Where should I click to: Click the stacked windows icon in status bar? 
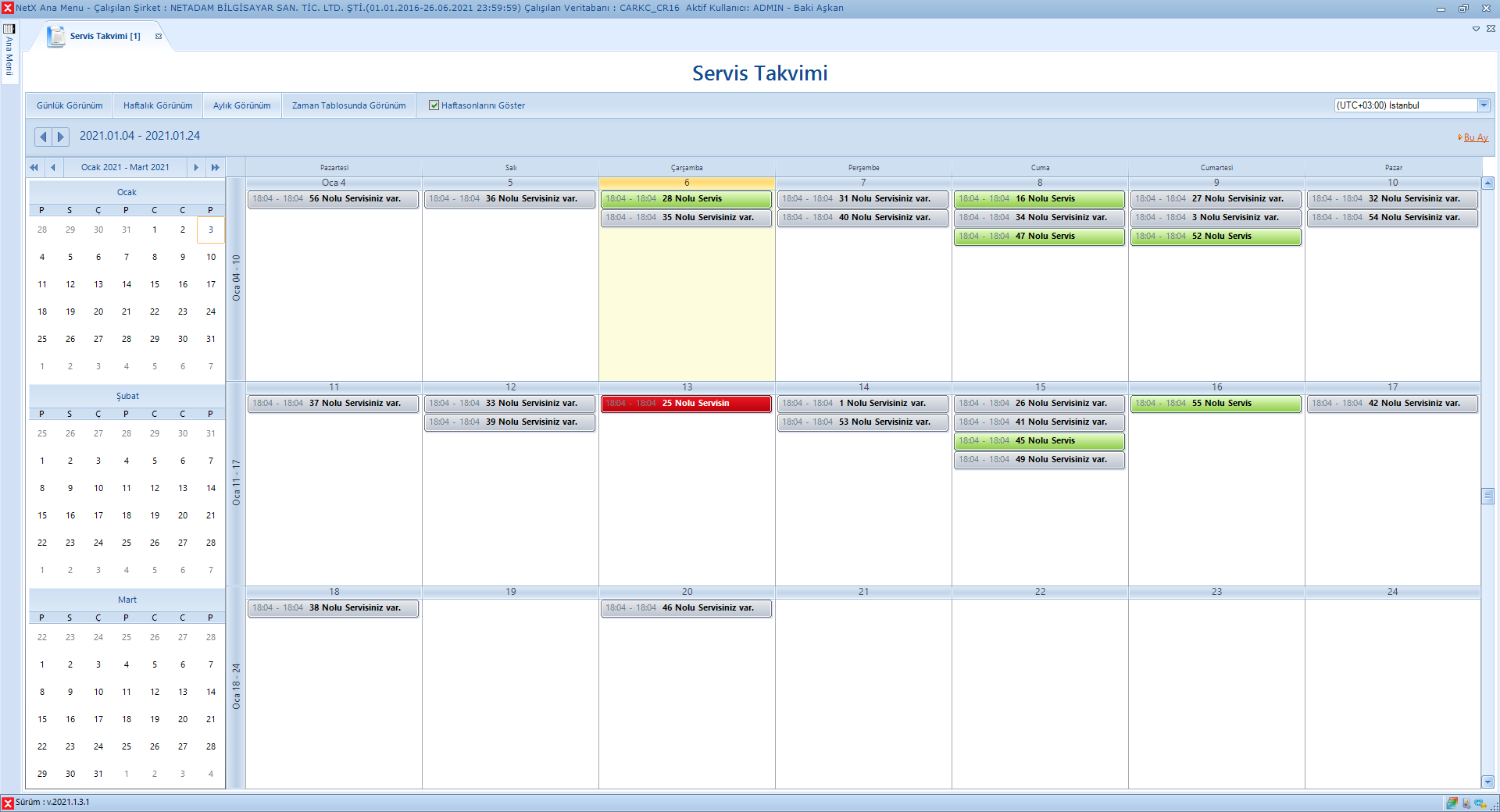[x=1452, y=803]
